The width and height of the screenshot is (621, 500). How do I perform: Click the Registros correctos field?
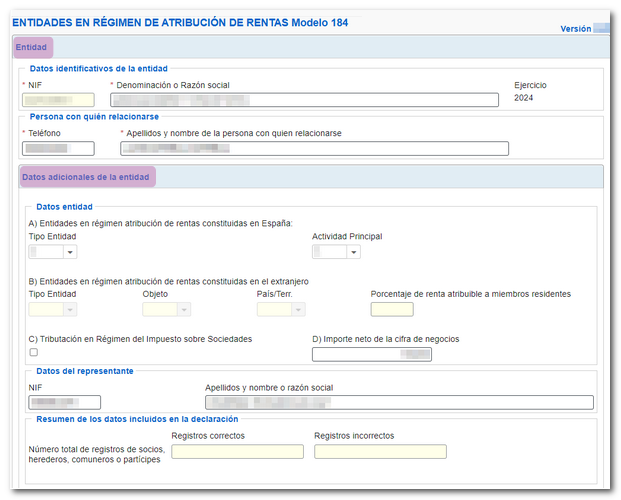click(x=237, y=452)
